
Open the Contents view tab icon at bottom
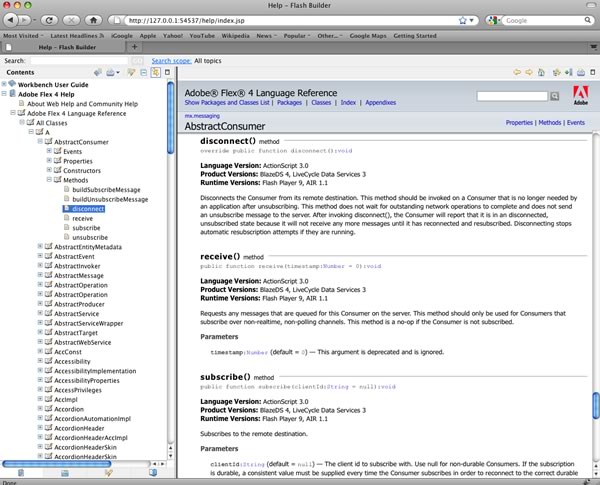21,473
